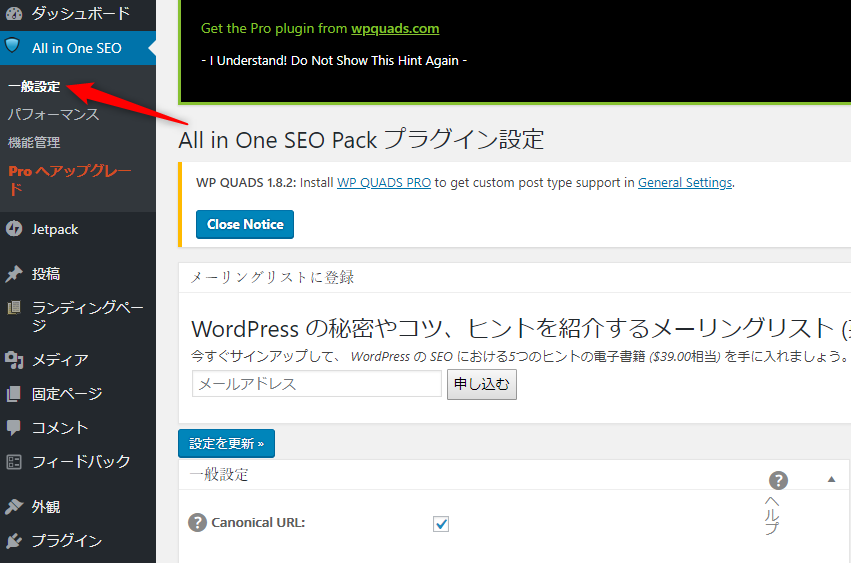This screenshot has width=851, height=563.
Task: Click the plug icon beside プラグイン
Action: point(14,541)
